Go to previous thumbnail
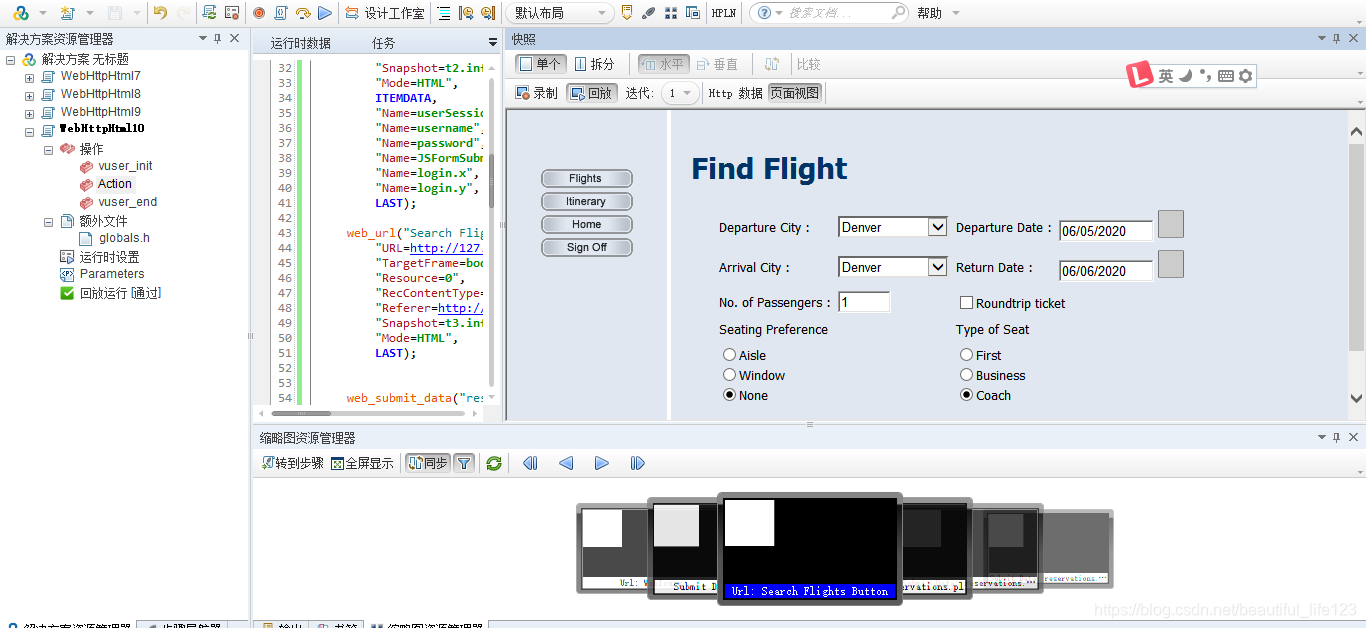The width and height of the screenshot is (1366, 628). click(x=566, y=463)
